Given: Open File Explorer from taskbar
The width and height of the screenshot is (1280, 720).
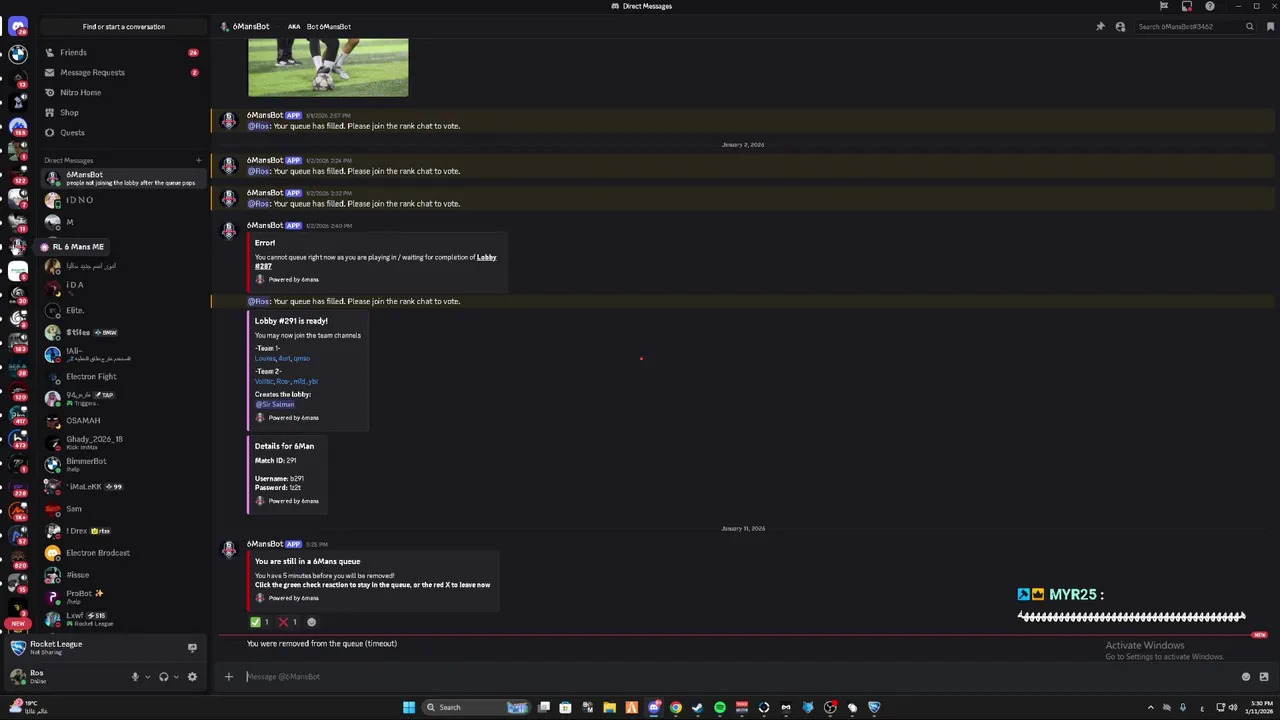Looking at the screenshot, I should (x=609, y=708).
